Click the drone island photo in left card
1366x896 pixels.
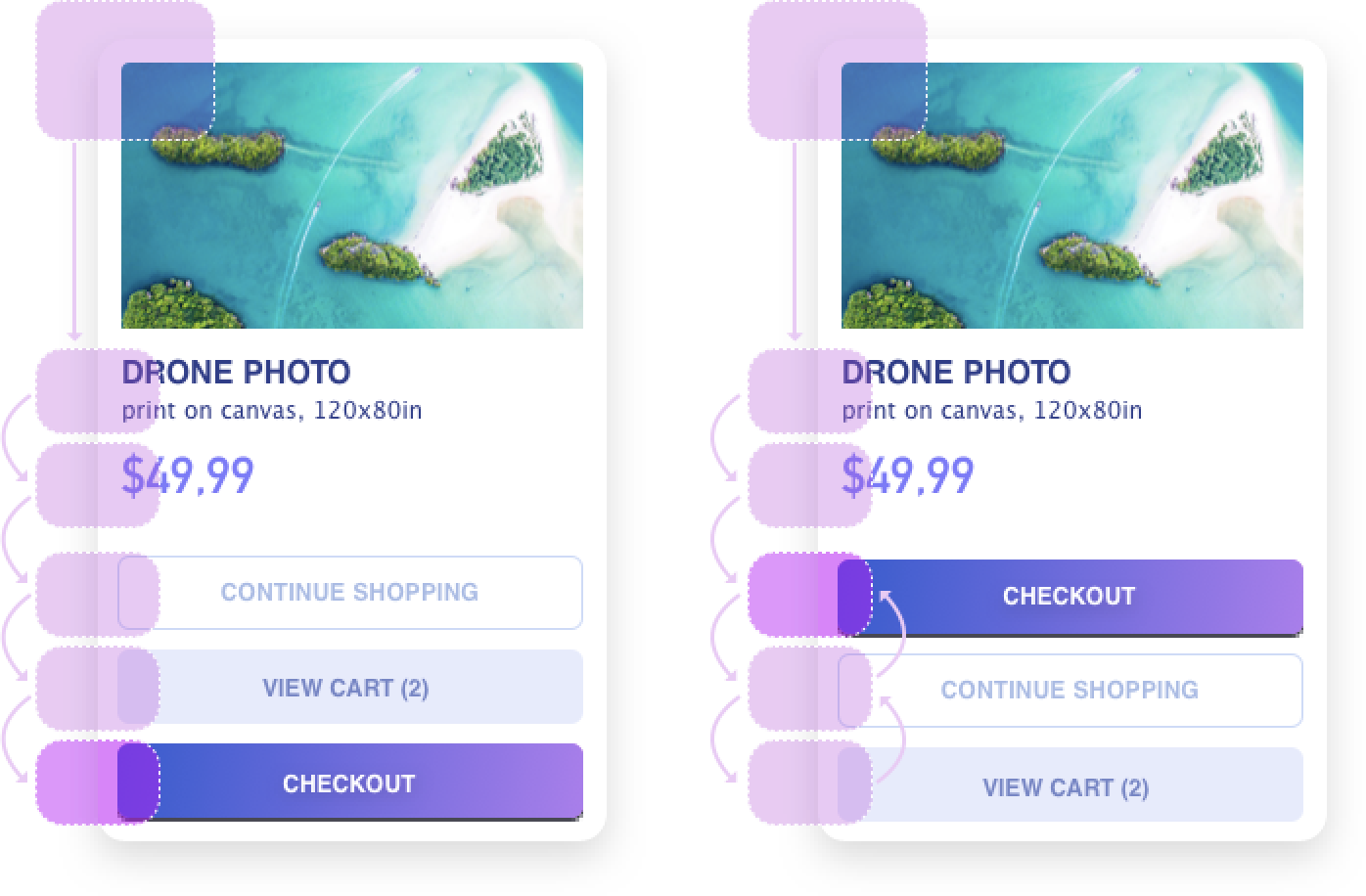pyautogui.click(x=352, y=196)
